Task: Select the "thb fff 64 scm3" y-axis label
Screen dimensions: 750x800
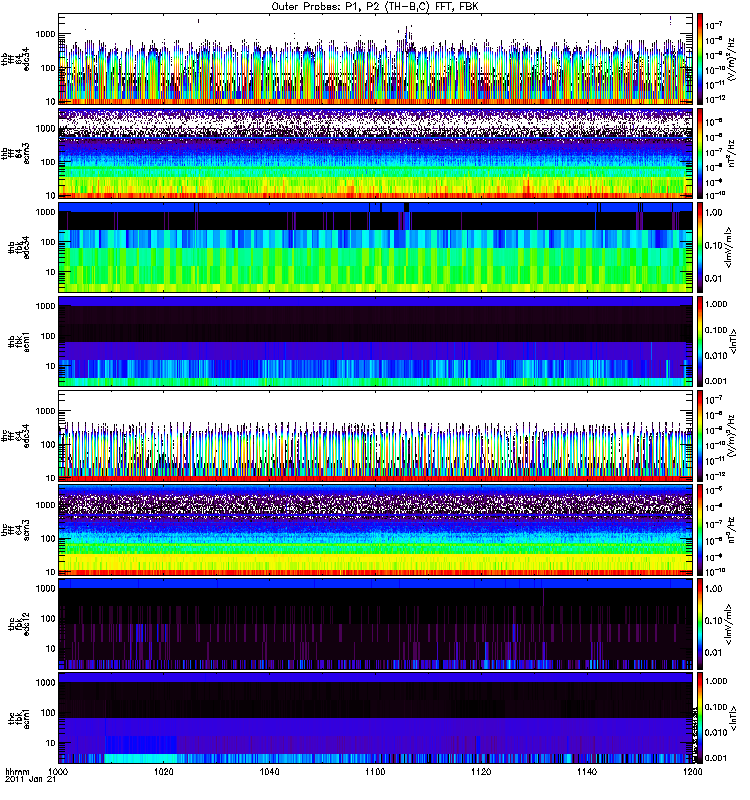Action: 16,153
